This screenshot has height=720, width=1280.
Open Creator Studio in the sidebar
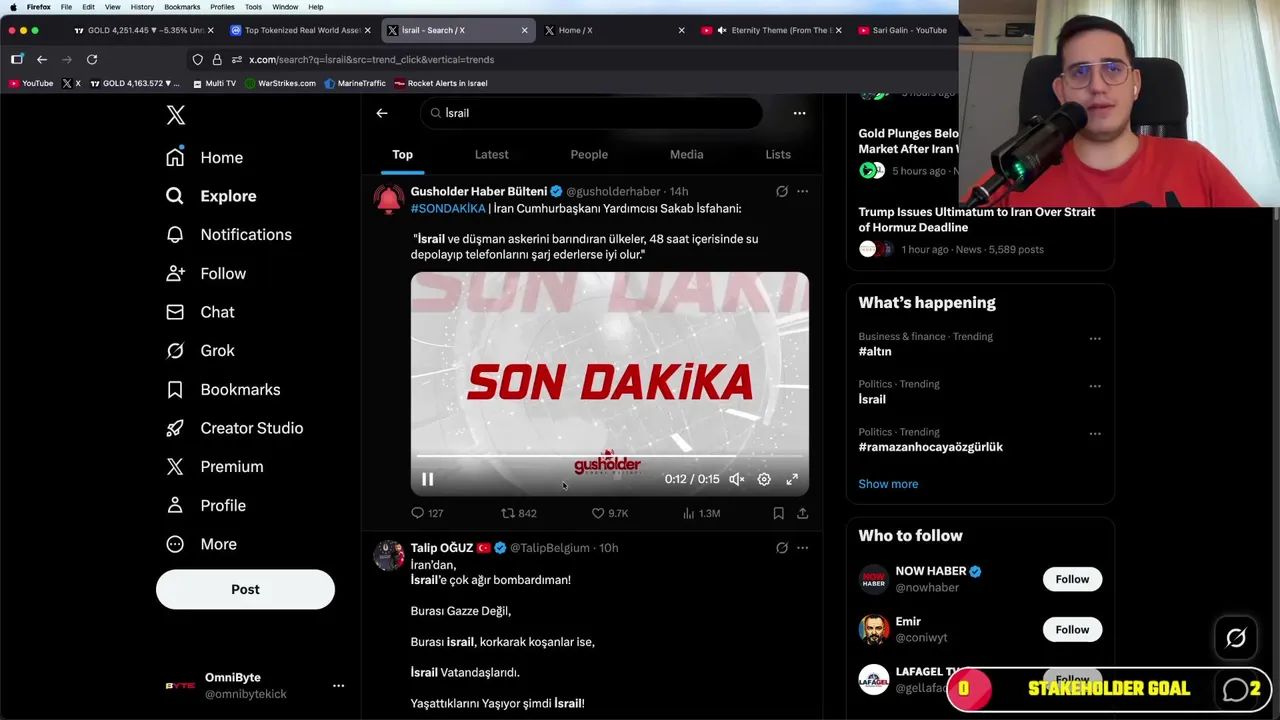click(235, 428)
